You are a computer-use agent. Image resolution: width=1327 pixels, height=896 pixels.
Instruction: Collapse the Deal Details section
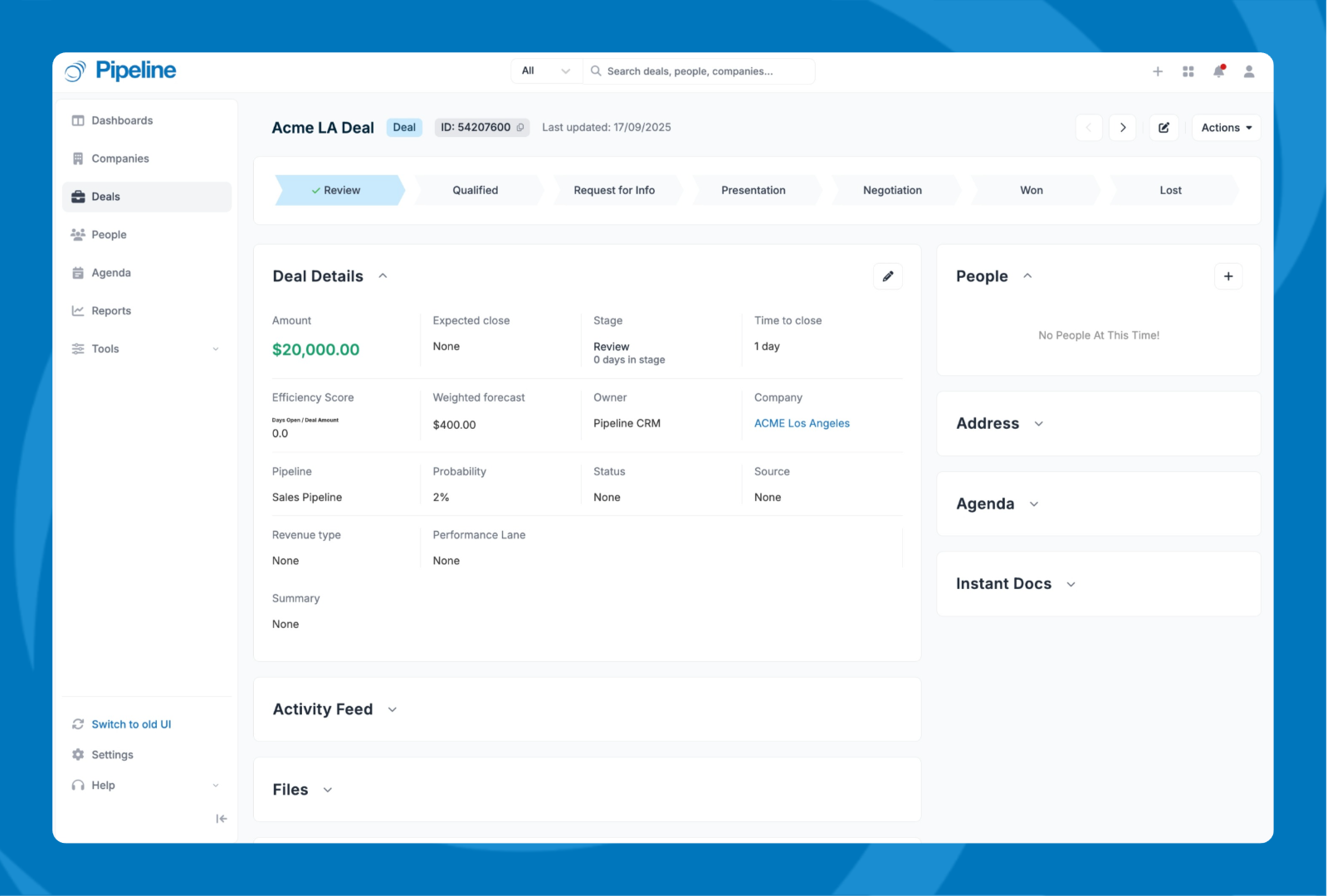click(383, 276)
